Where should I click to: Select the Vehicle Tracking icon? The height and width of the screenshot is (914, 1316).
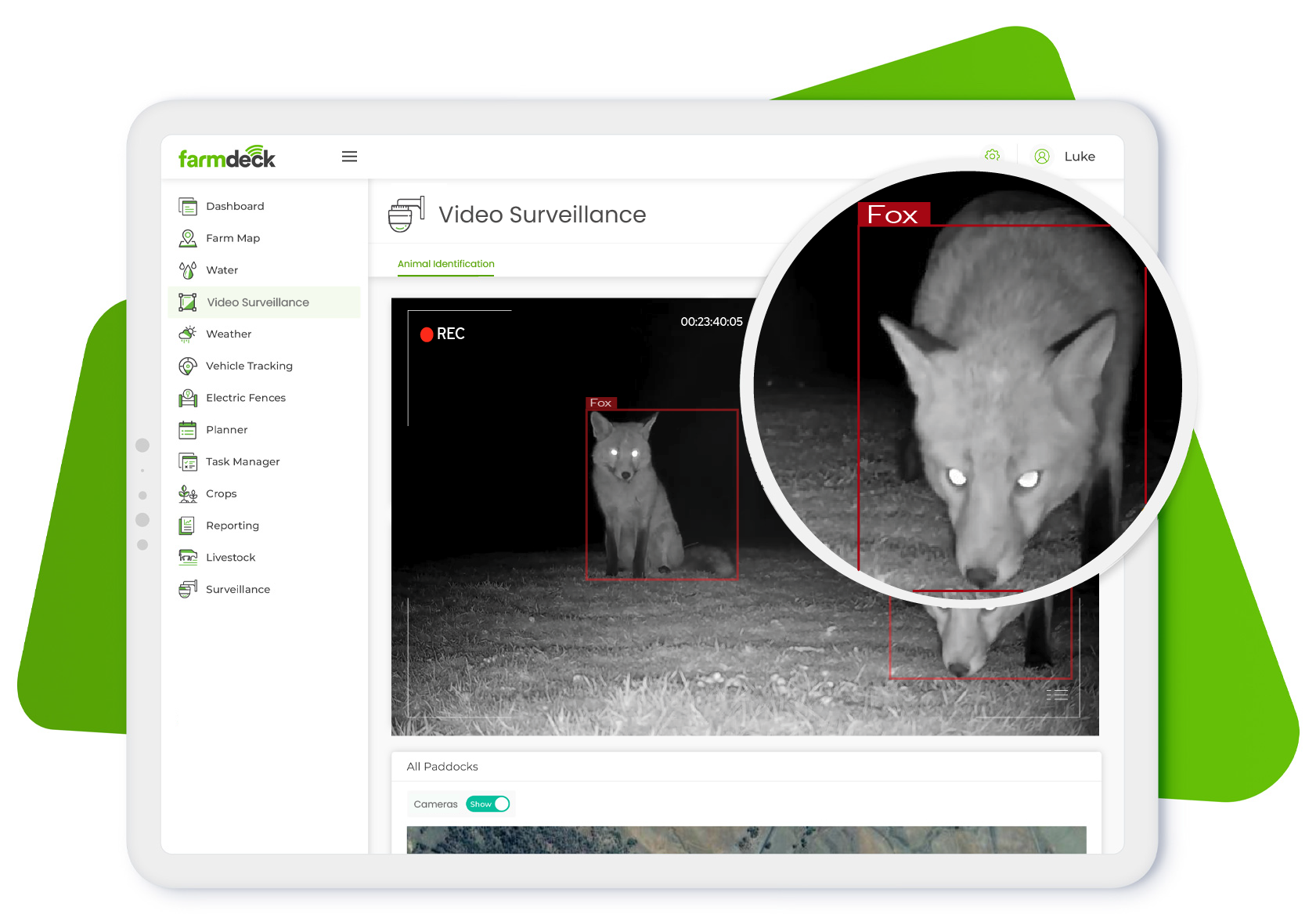(188, 365)
